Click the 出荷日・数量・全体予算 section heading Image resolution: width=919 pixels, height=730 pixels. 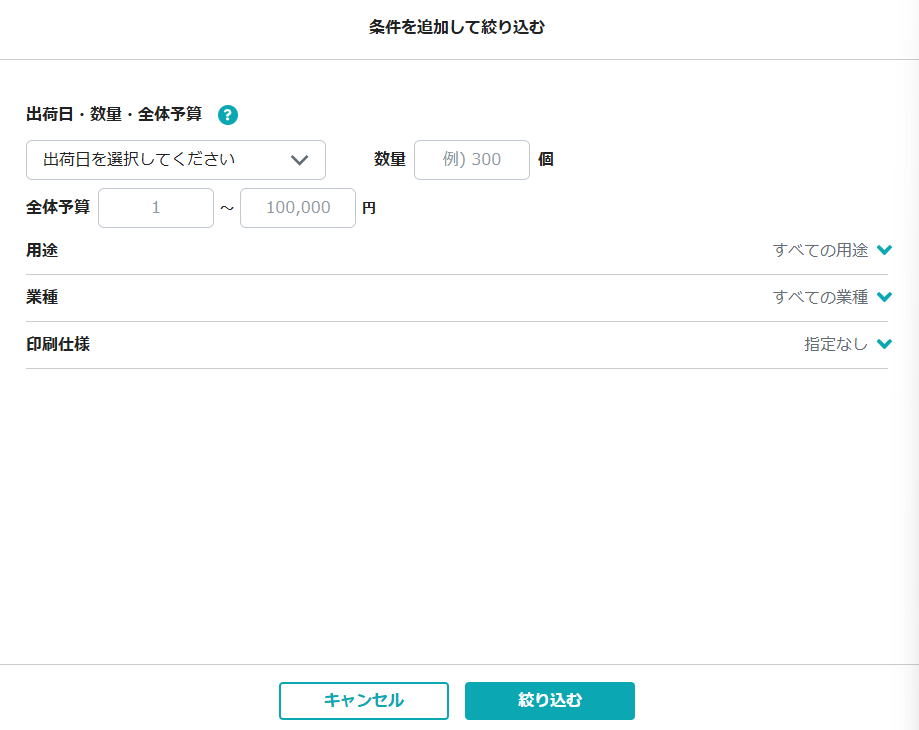click(x=114, y=115)
